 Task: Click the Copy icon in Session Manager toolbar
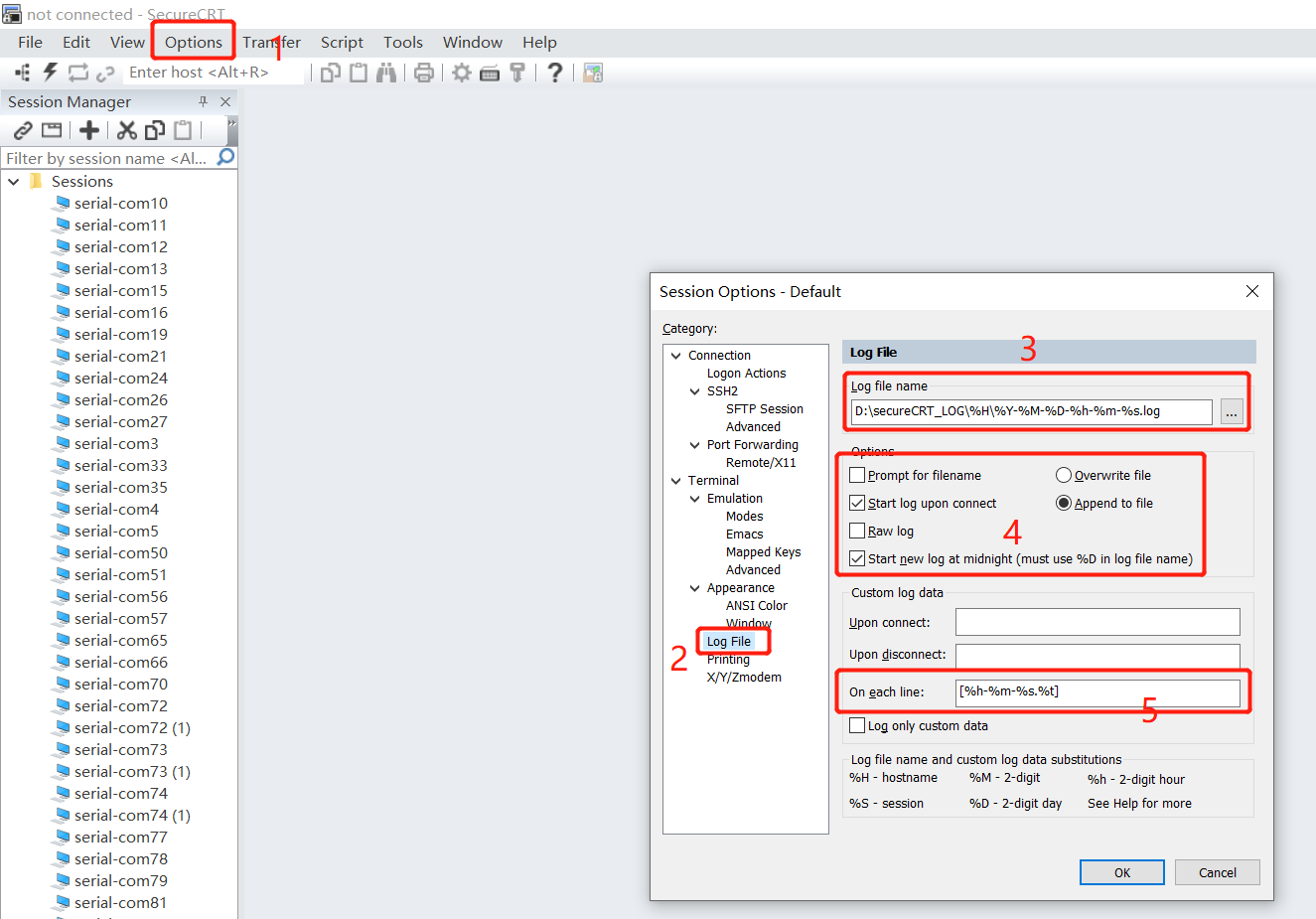coord(155,130)
